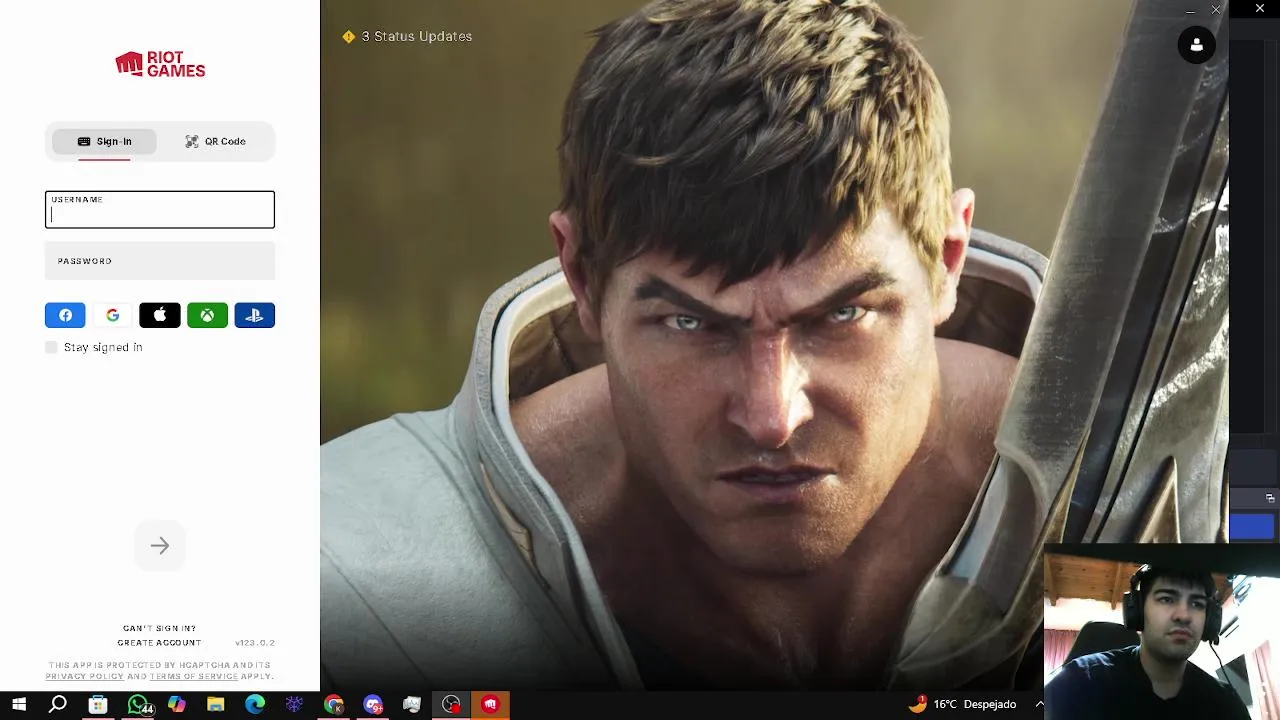Viewport: 1280px width, 720px height.
Task: Open WhatsApp from the taskbar
Action: click(138, 705)
